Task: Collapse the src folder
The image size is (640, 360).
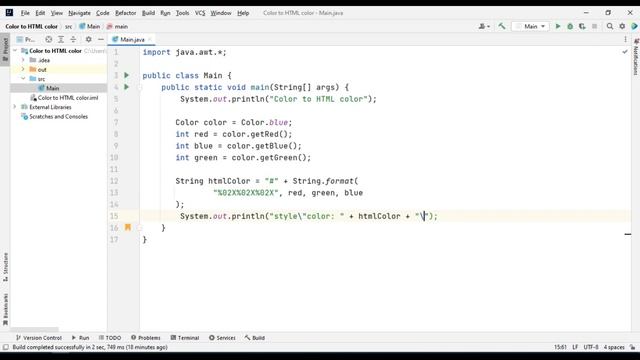Action: click(x=23, y=78)
